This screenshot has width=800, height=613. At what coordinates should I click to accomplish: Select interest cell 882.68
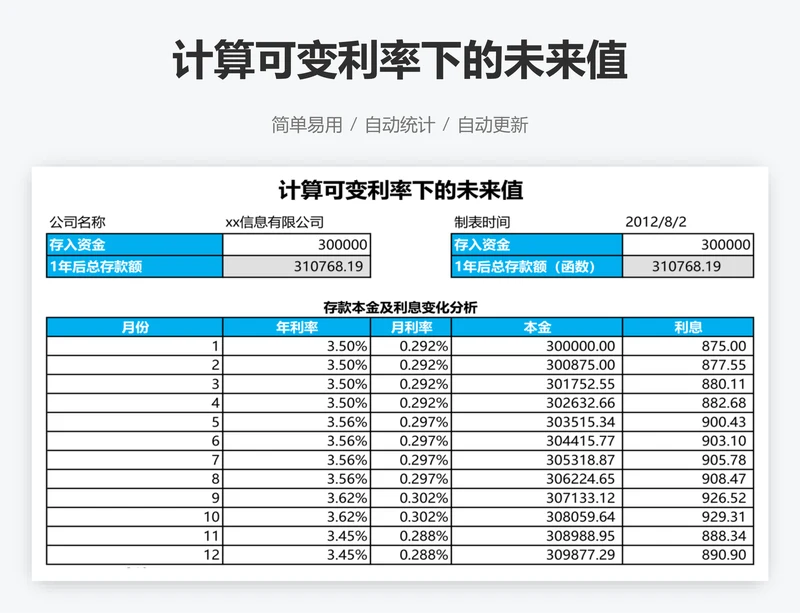click(688, 403)
